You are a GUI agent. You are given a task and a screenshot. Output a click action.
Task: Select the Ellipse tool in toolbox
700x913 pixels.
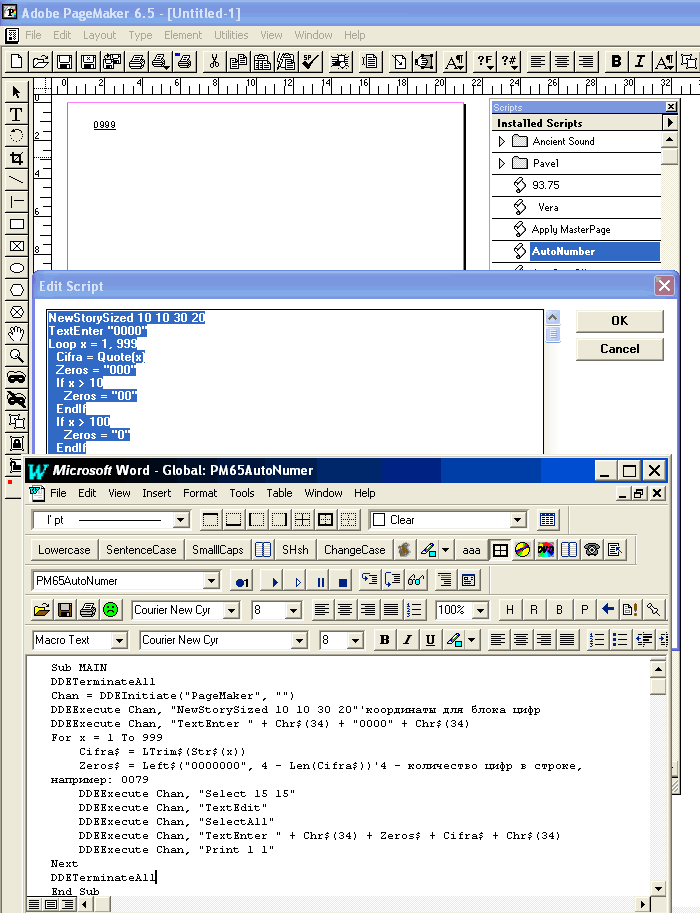pos(16,268)
